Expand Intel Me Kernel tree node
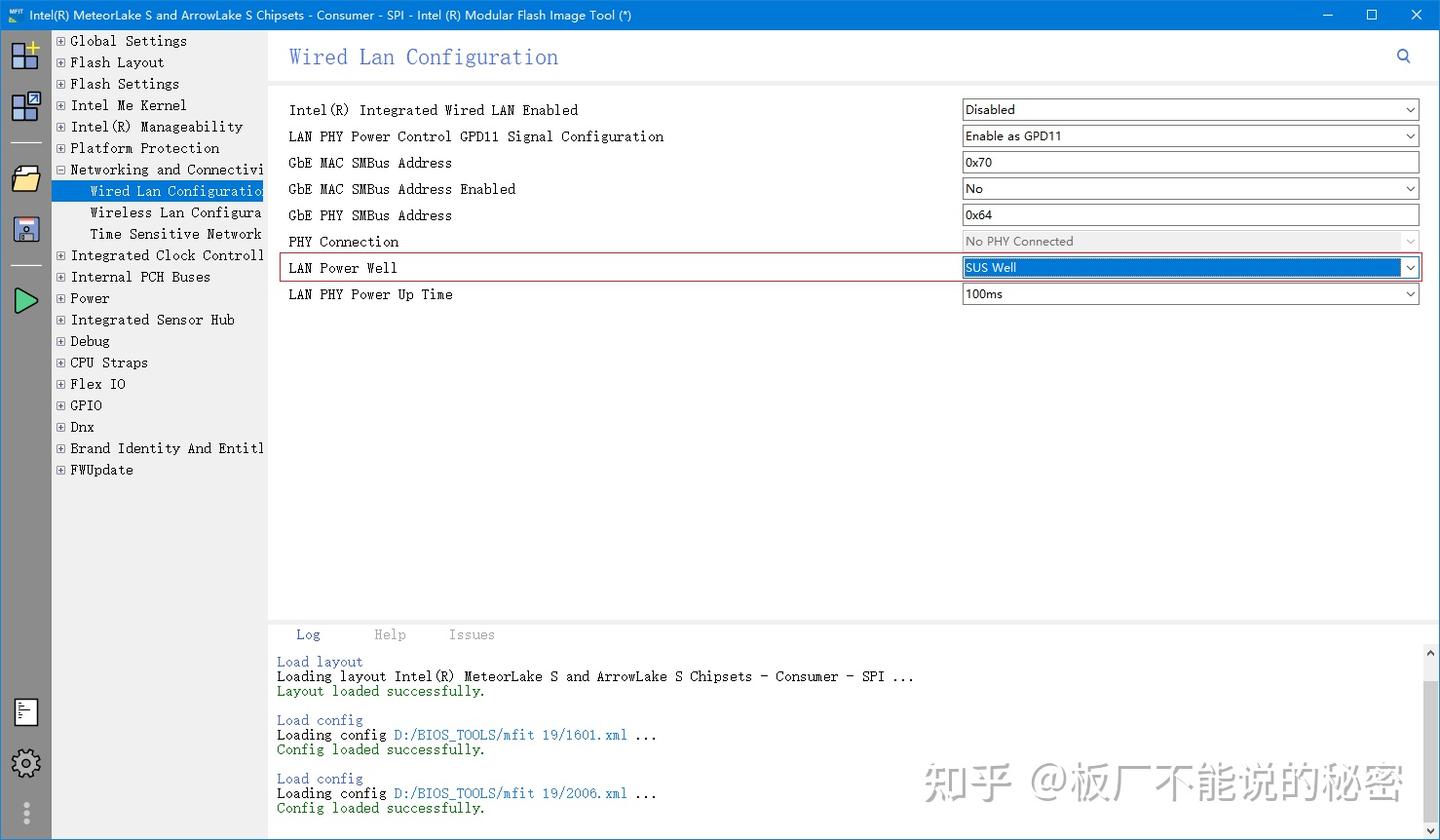1440x840 pixels. pyautogui.click(x=61, y=105)
